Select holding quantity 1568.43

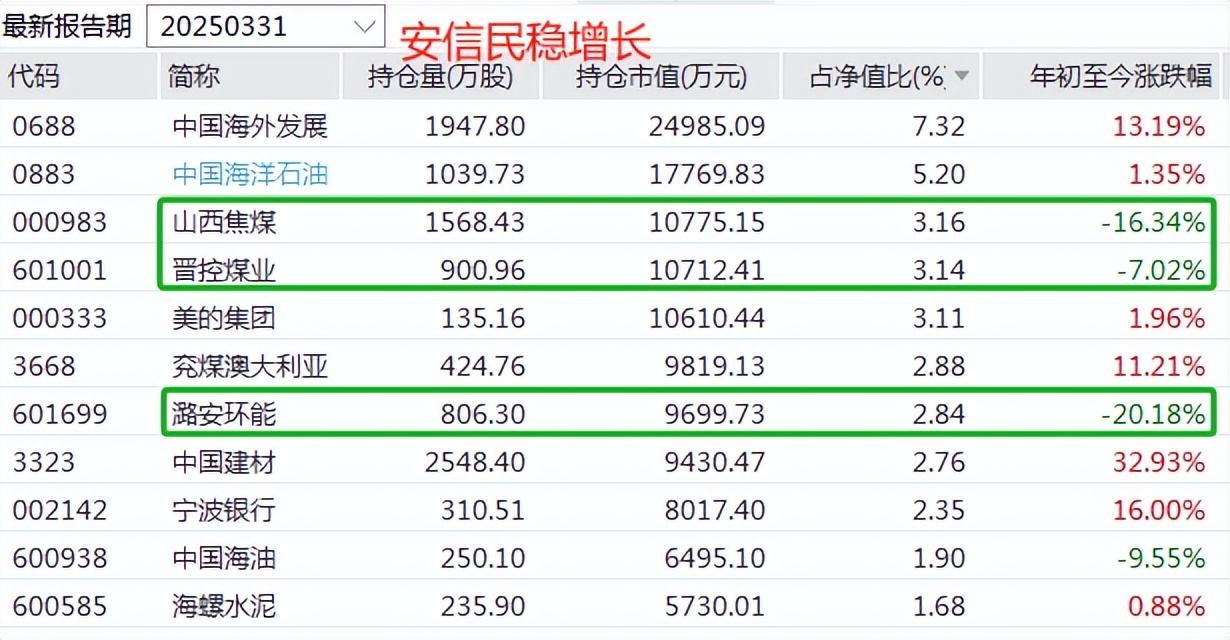pos(475,222)
